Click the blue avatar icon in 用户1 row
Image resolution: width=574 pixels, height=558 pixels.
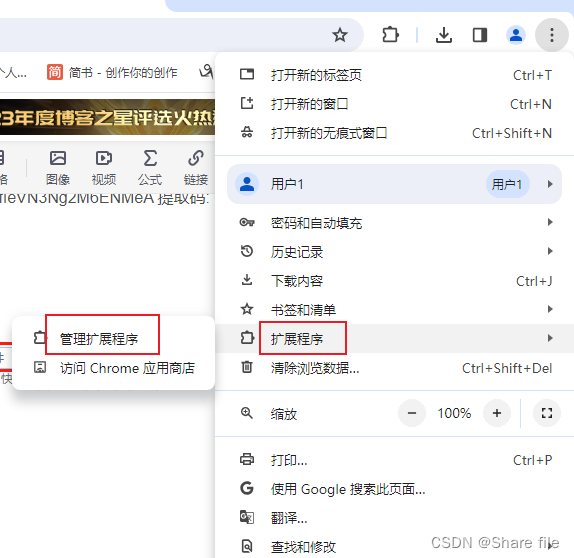247,184
